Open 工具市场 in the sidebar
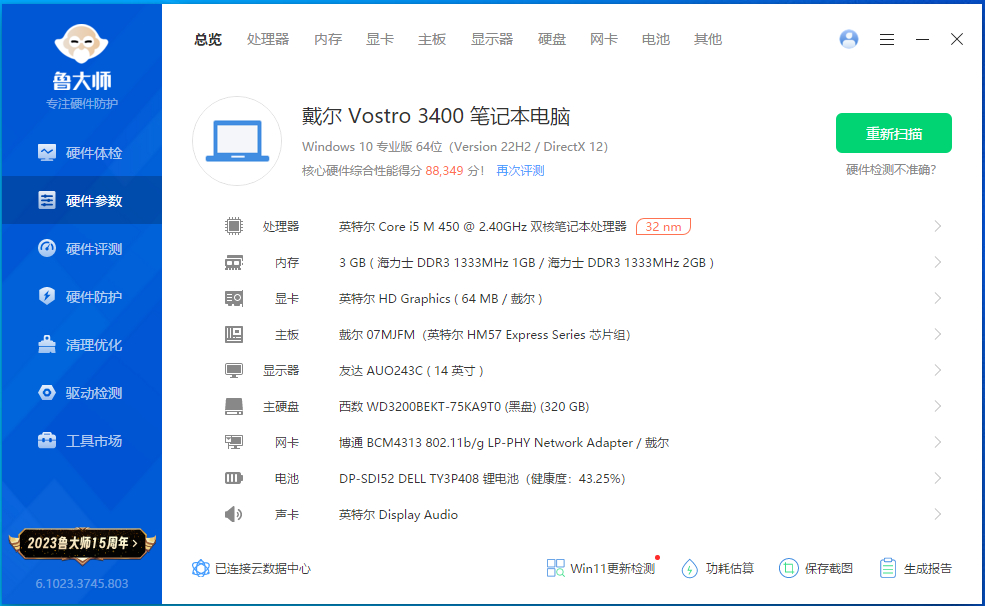 [82, 441]
